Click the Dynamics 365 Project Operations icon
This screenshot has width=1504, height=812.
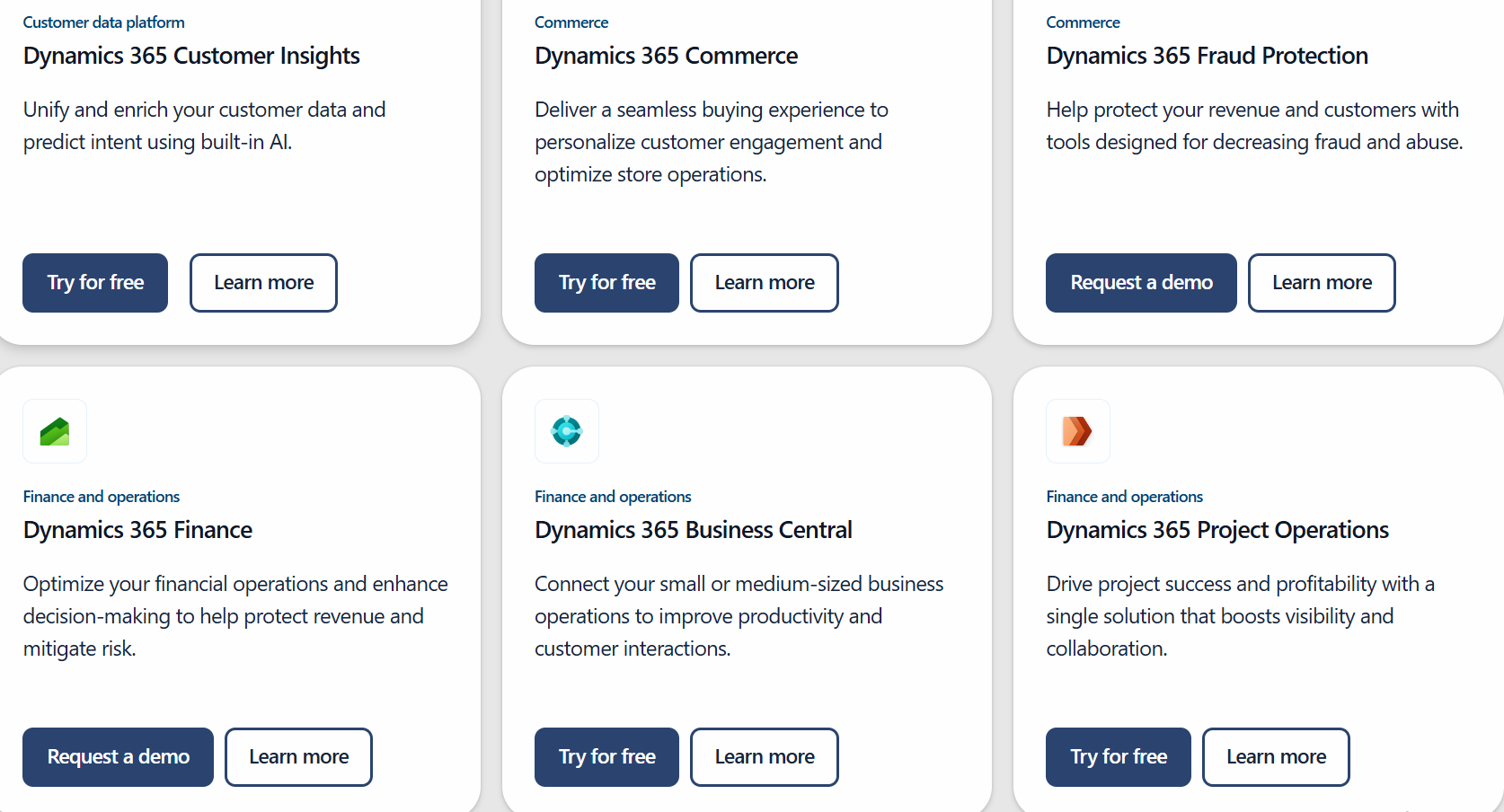click(x=1078, y=431)
